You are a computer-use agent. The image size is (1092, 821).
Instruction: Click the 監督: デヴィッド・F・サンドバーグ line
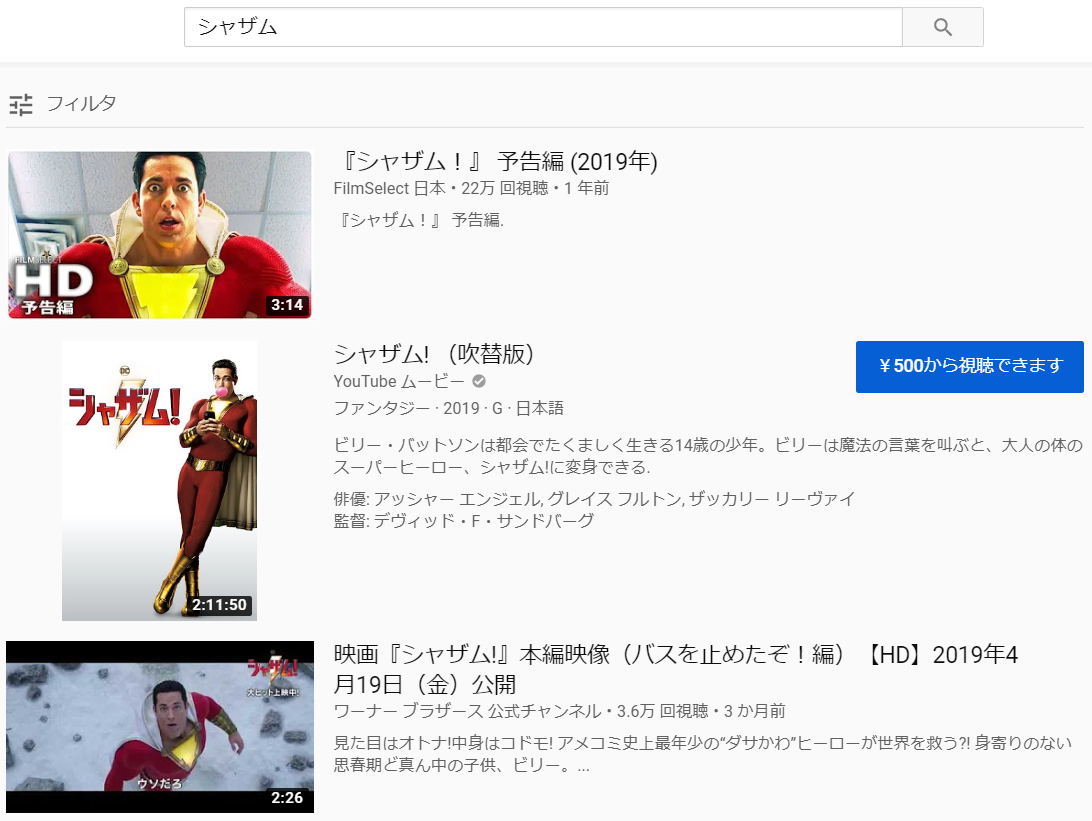[464, 521]
